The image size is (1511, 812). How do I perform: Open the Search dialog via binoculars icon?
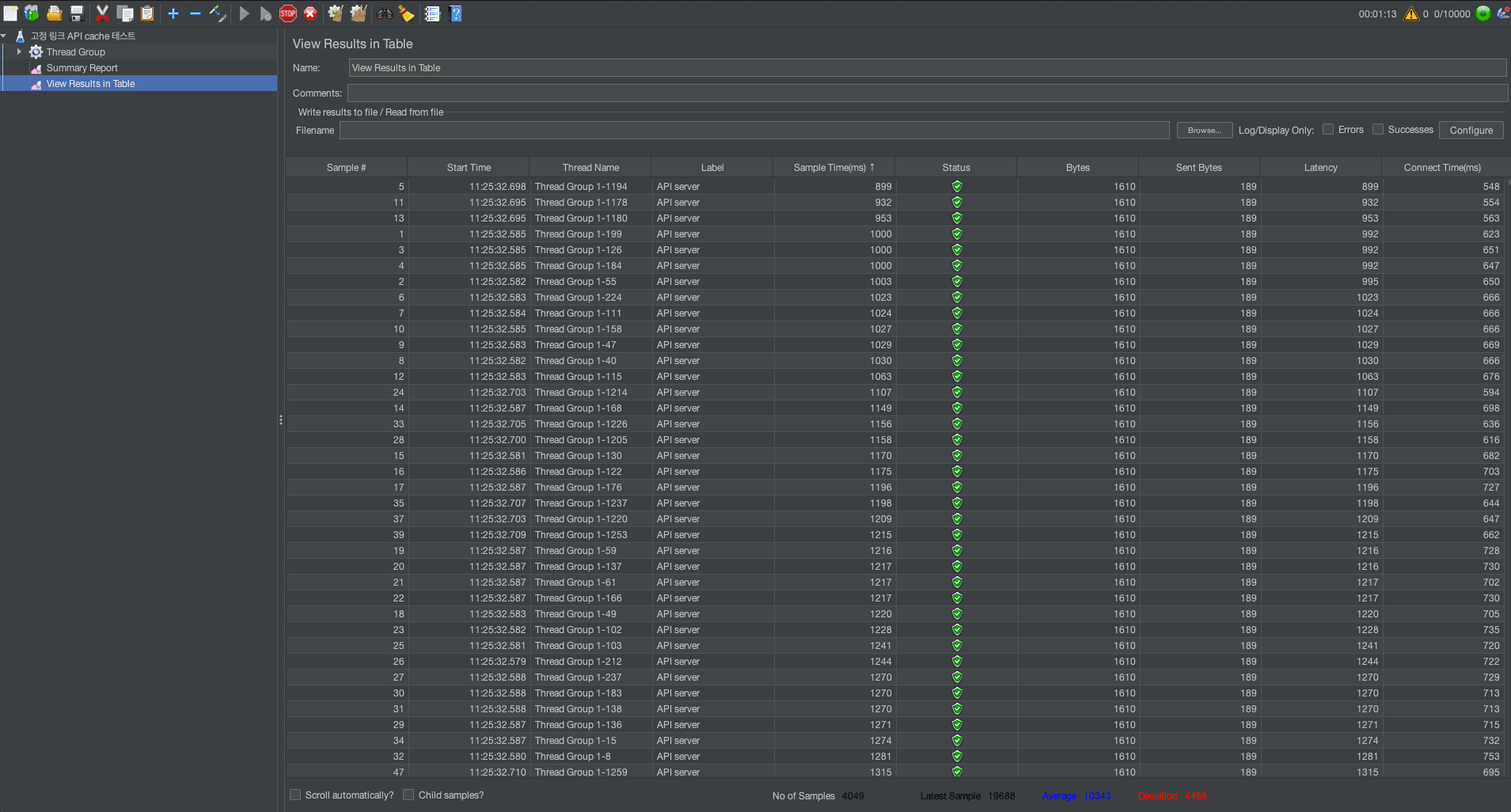coord(385,13)
